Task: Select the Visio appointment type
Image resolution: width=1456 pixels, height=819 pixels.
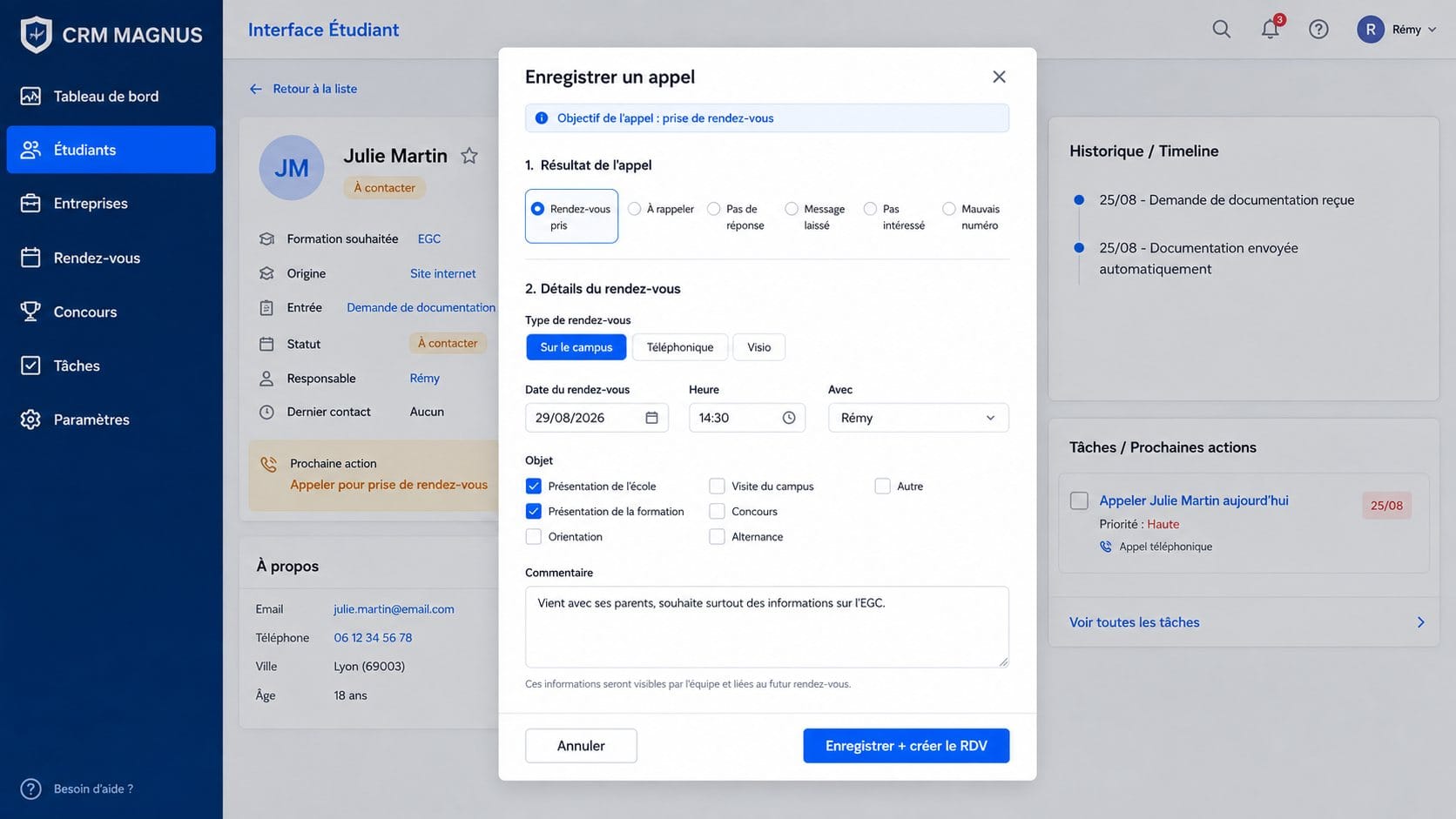Action: [x=758, y=347]
